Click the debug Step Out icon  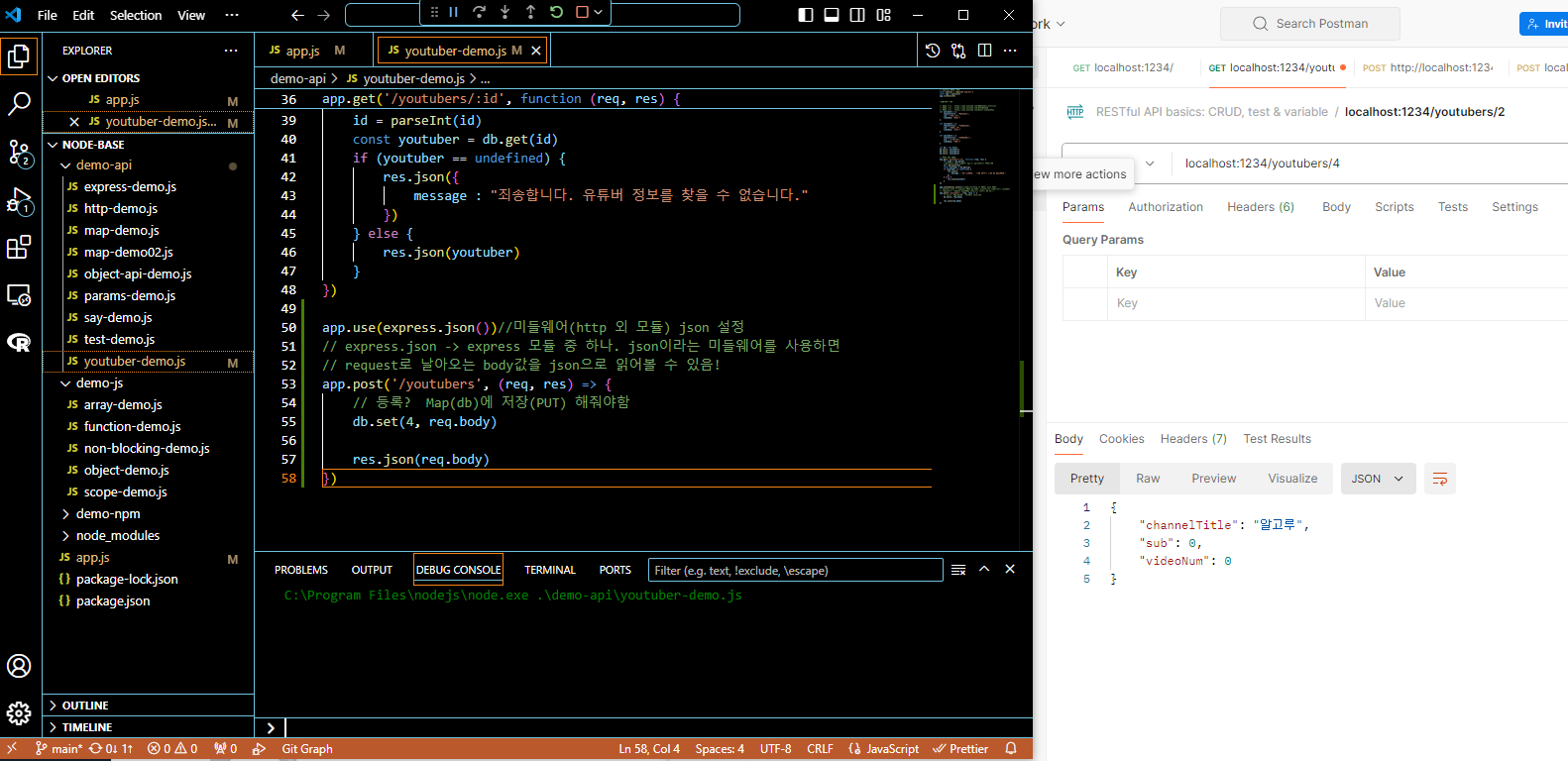click(x=530, y=12)
